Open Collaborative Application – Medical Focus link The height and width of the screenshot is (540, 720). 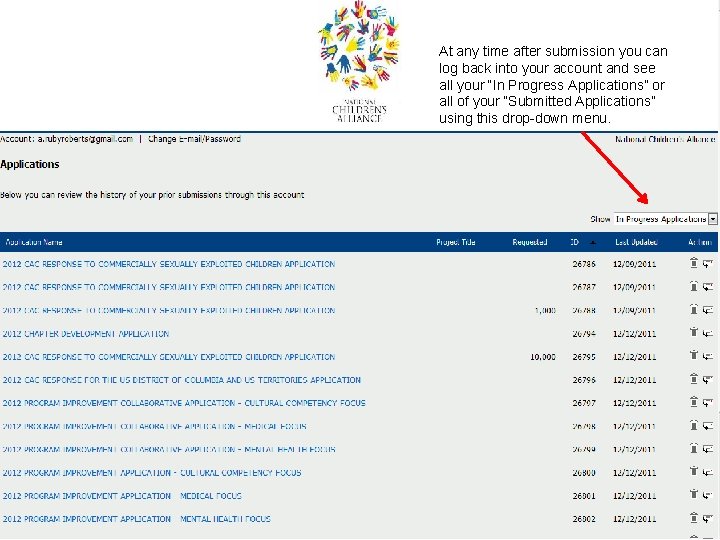pos(154,426)
